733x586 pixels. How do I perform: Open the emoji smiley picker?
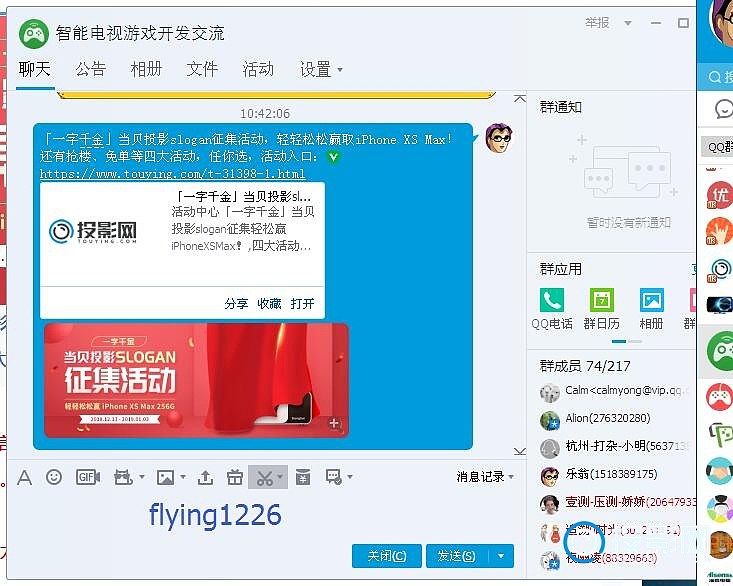(54, 477)
